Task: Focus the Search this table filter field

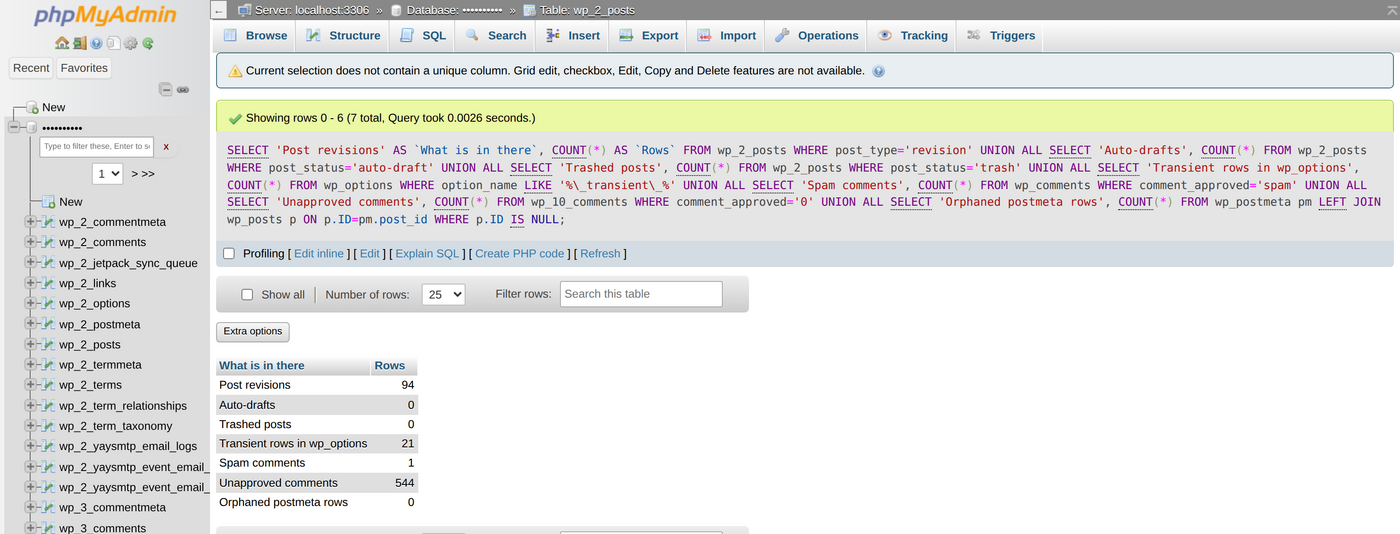Action: 641,294
